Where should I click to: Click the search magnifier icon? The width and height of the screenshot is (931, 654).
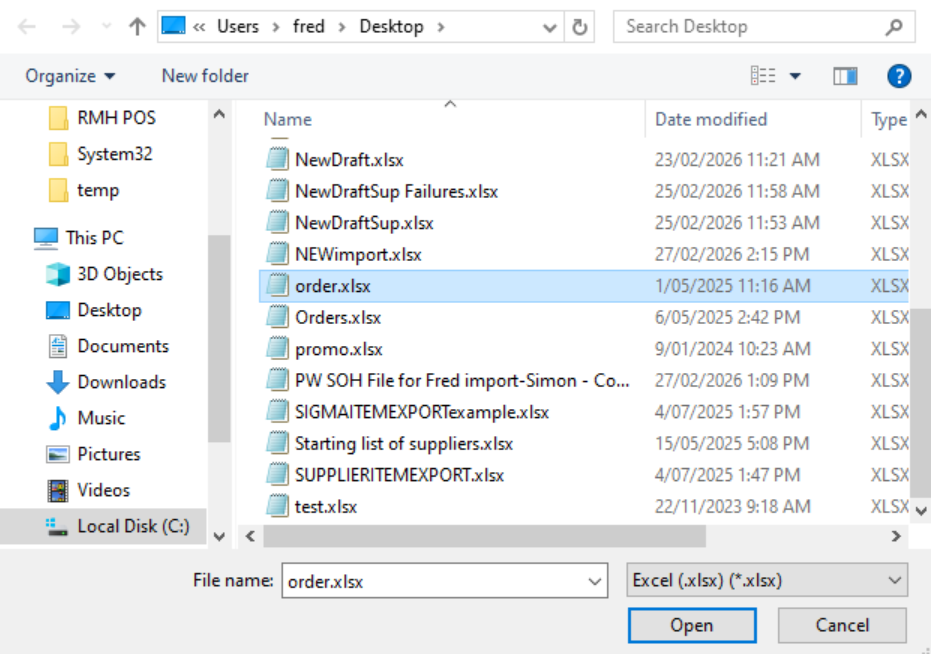coord(894,27)
